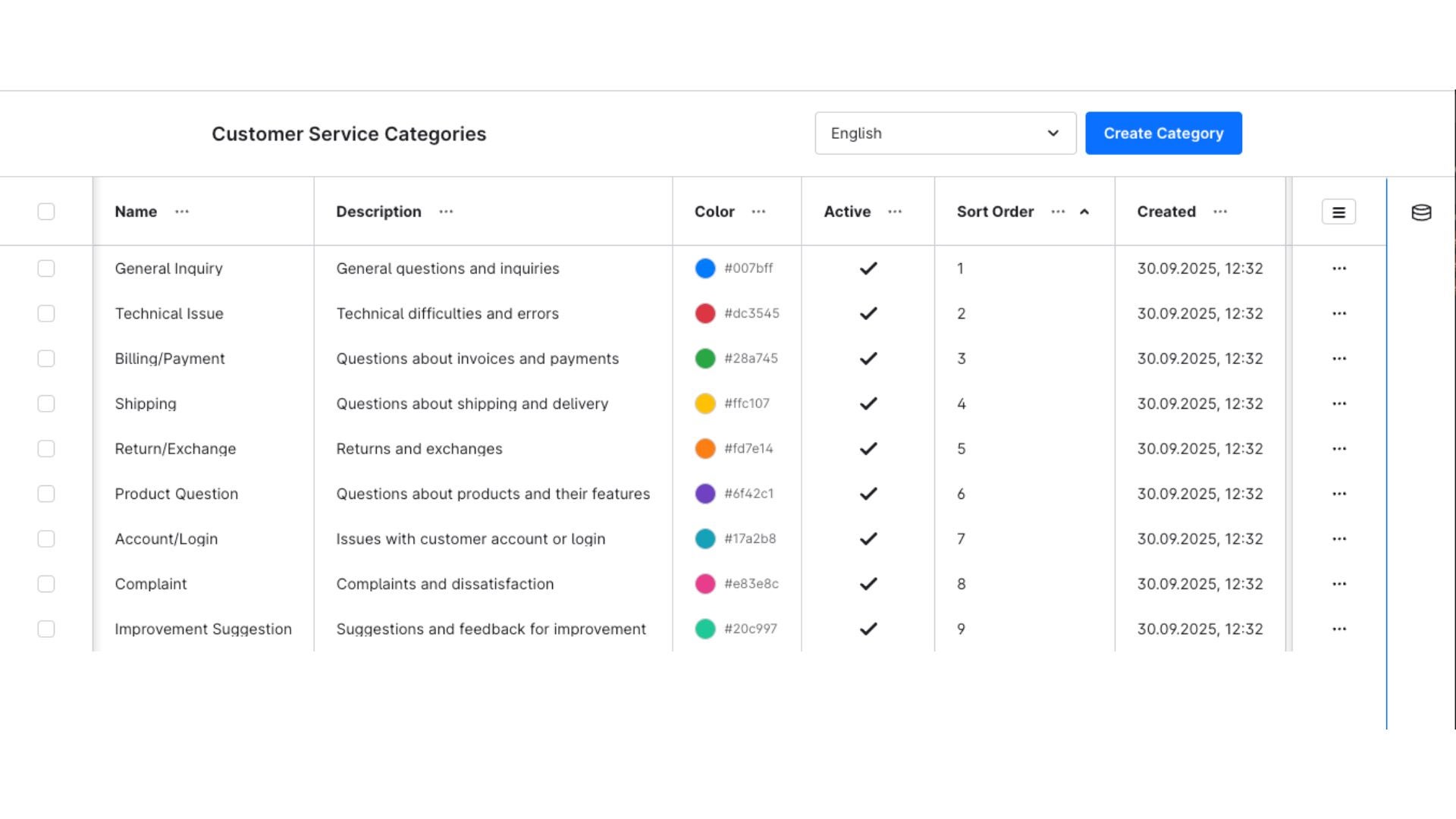Open Active column options dots
The image size is (1456, 819).
[x=895, y=212]
